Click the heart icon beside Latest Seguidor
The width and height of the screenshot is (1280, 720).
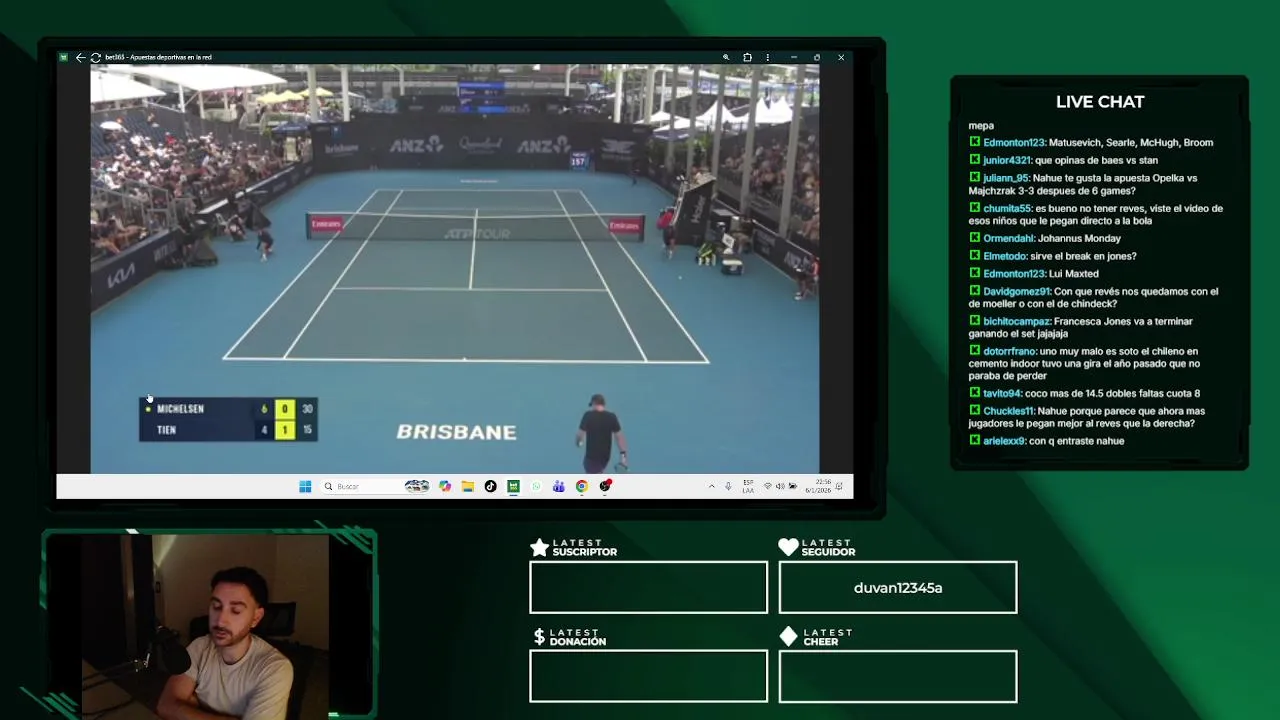788,547
